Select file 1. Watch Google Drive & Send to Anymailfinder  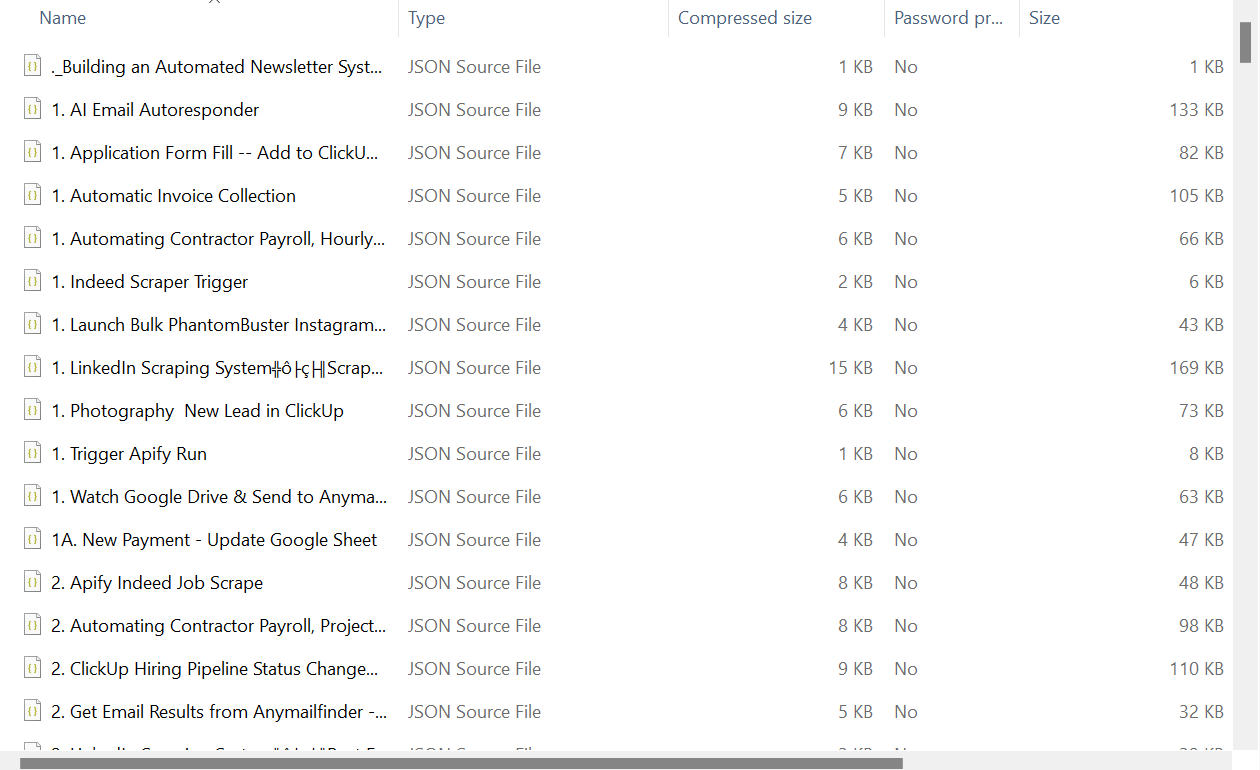[x=219, y=497]
